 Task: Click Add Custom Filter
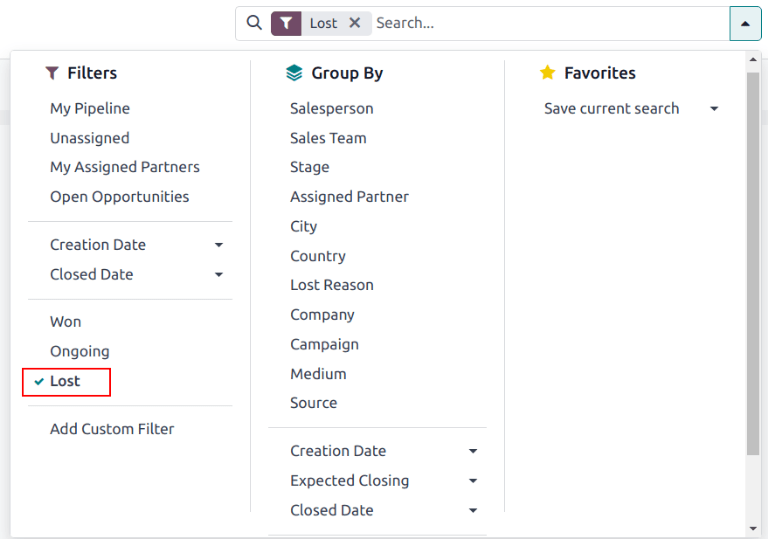[x=112, y=429]
